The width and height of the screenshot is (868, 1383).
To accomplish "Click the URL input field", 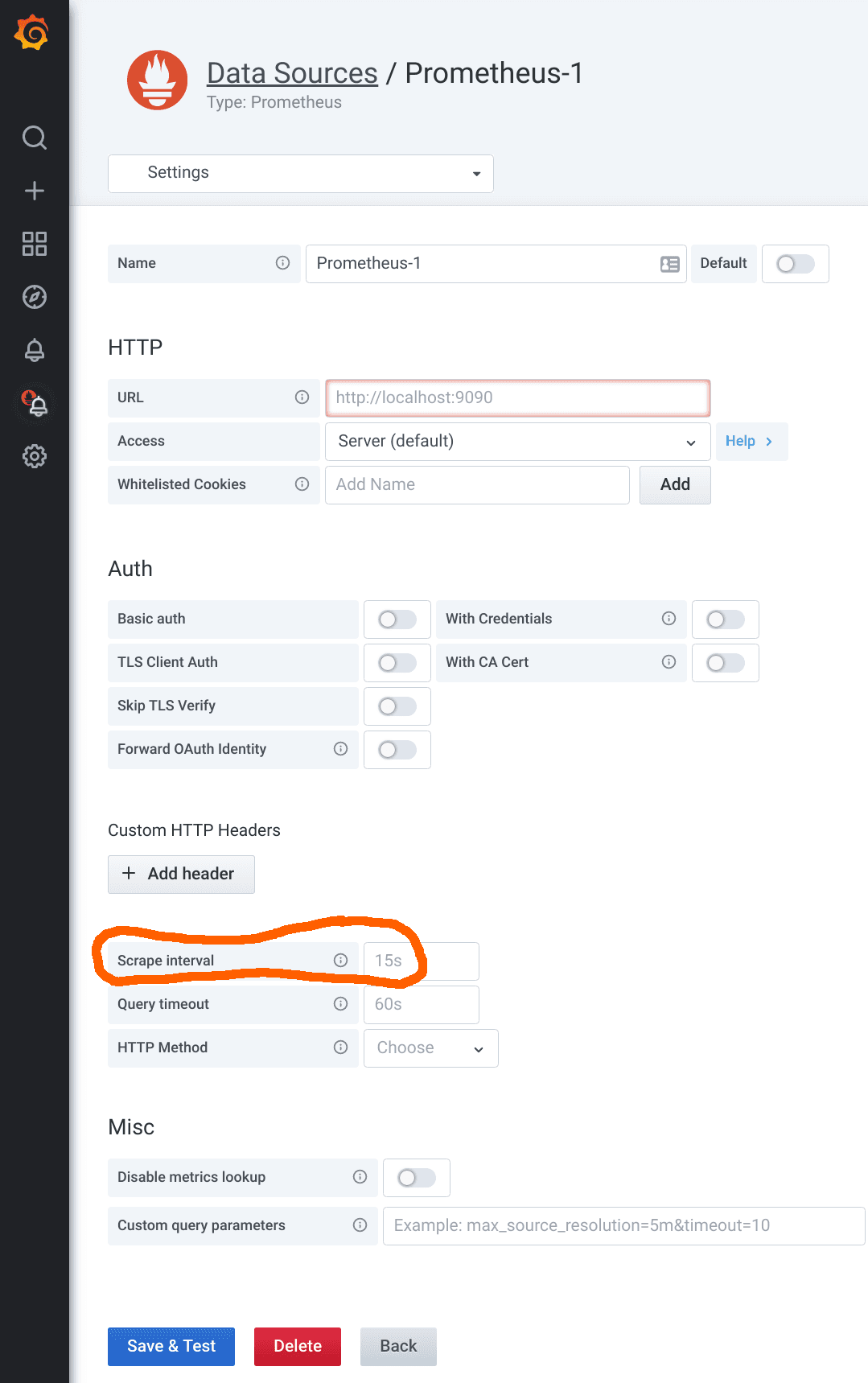I will tap(517, 397).
